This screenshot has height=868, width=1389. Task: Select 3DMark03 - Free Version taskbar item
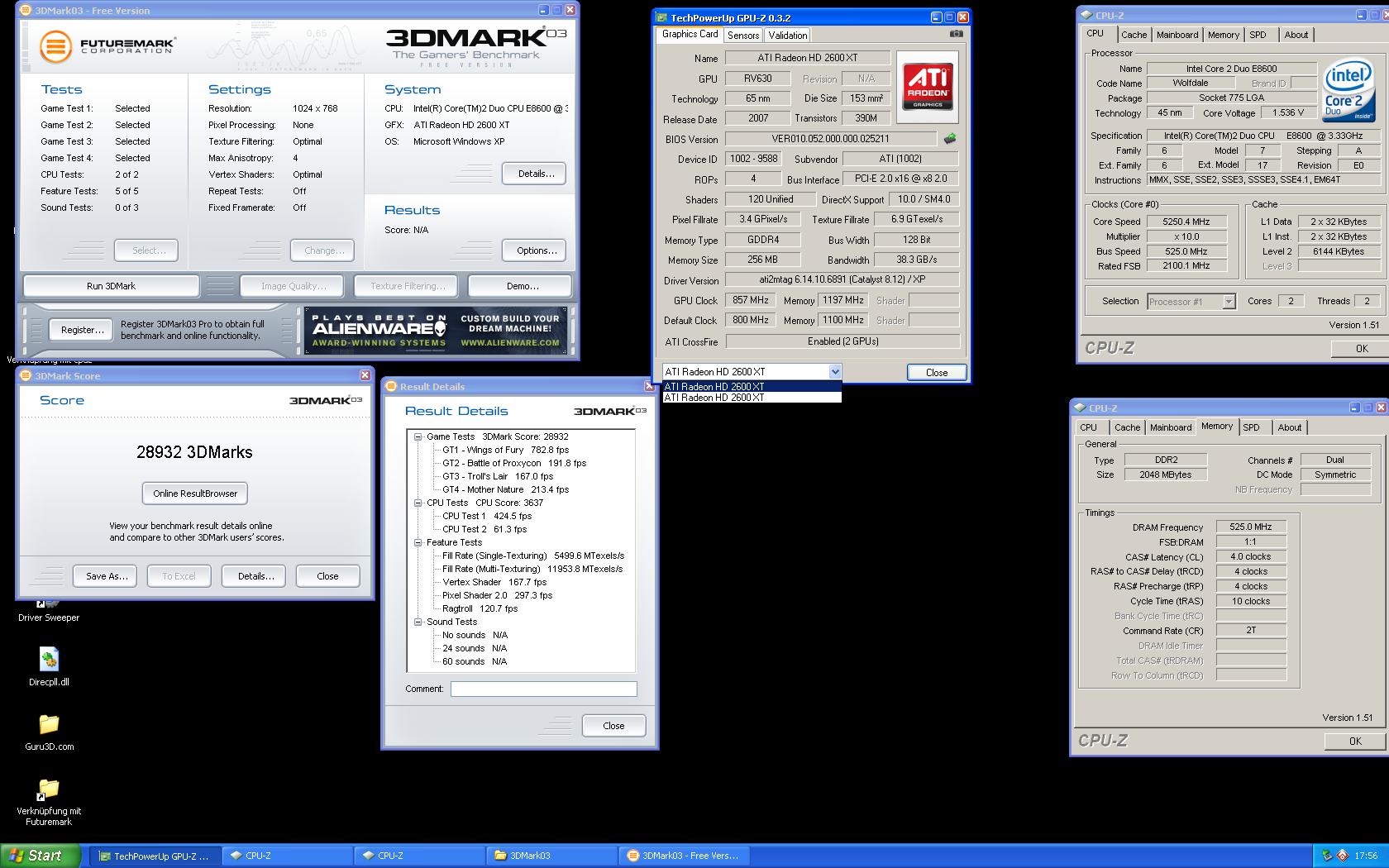(684, 856)
